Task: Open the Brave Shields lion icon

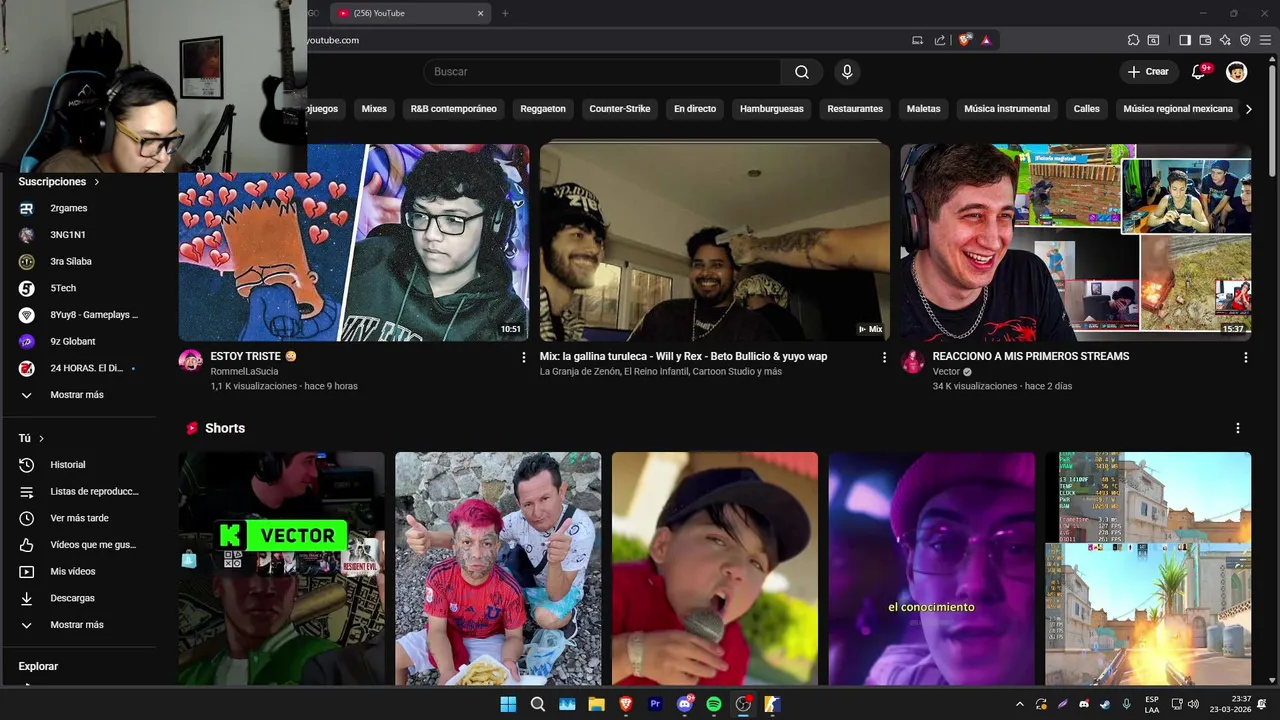Action: pyautogui.click(x=965, y=40)
